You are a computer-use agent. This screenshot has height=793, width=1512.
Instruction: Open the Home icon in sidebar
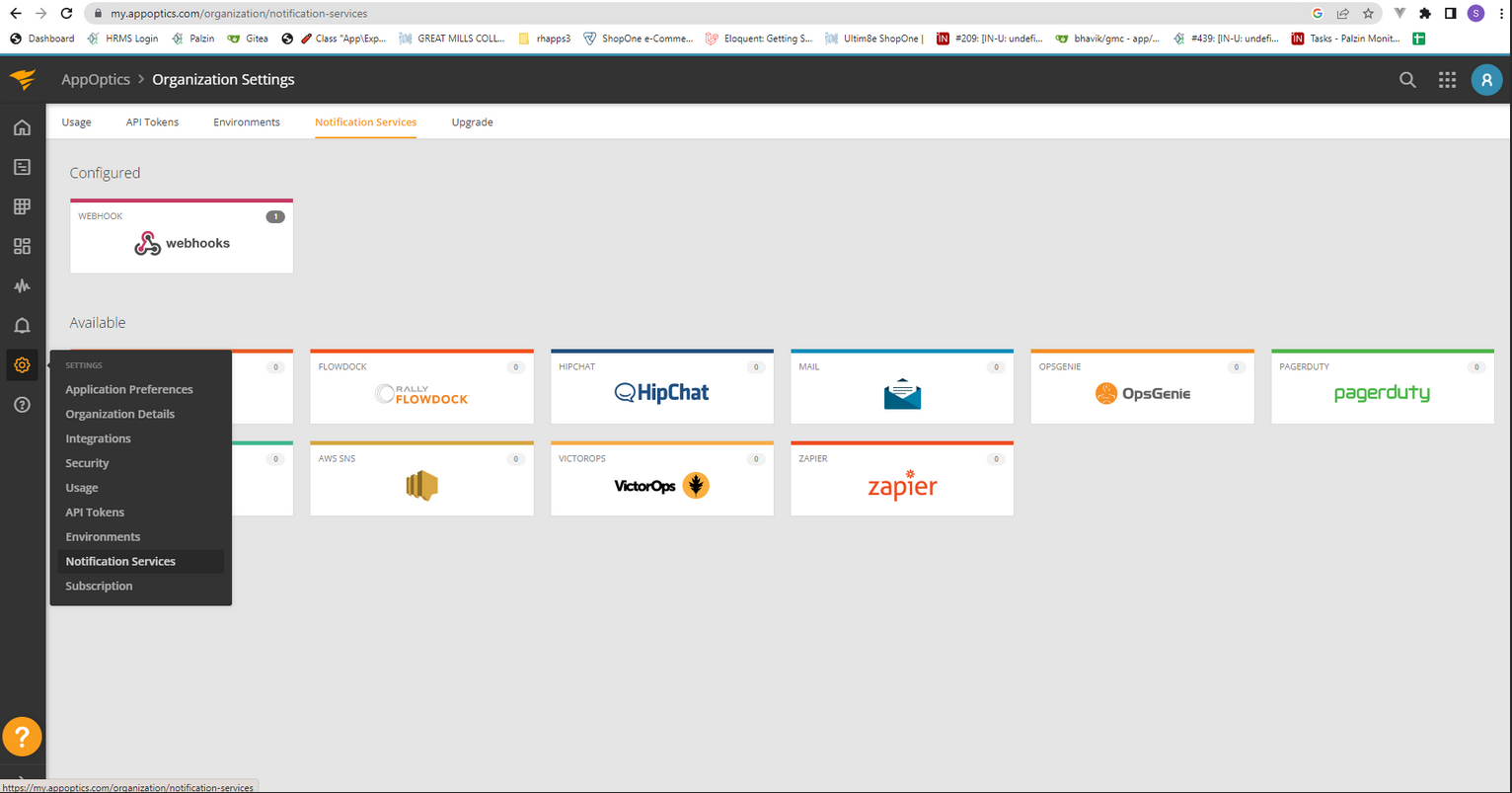point(22,127)
